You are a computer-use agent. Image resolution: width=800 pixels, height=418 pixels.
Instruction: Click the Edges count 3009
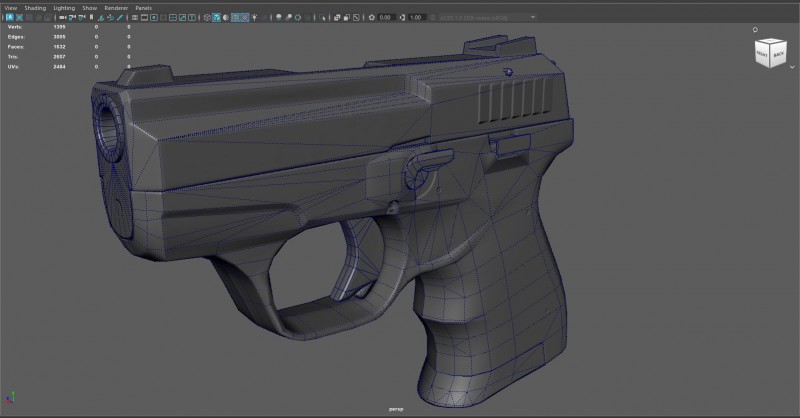[59, 37]
